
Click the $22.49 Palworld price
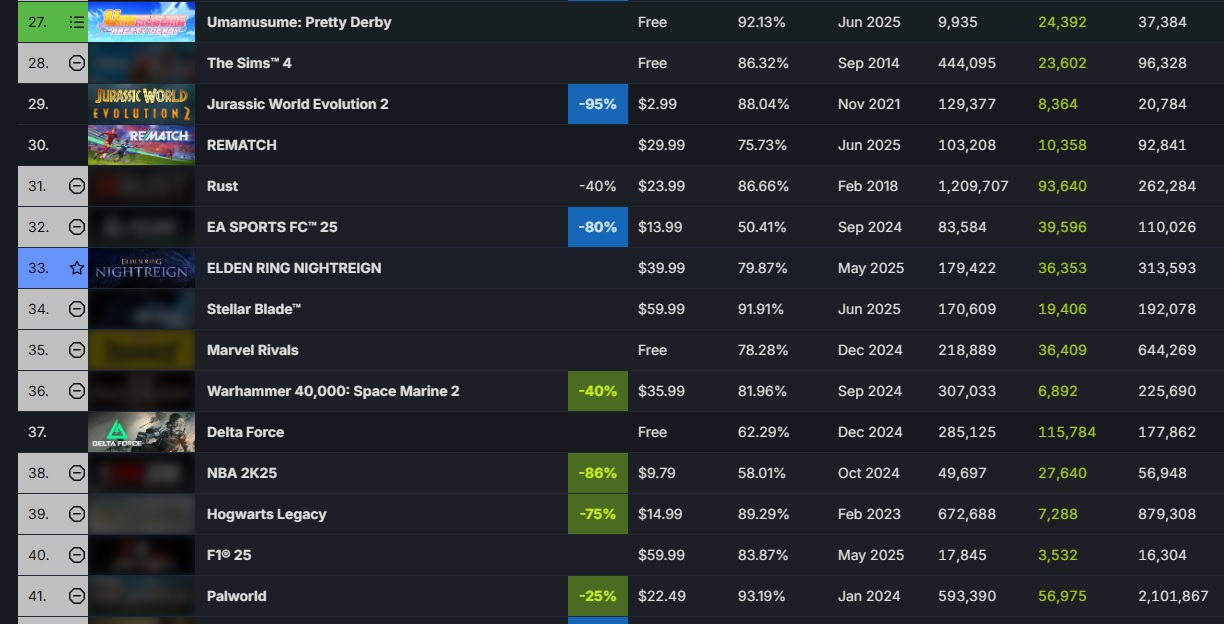662,596
